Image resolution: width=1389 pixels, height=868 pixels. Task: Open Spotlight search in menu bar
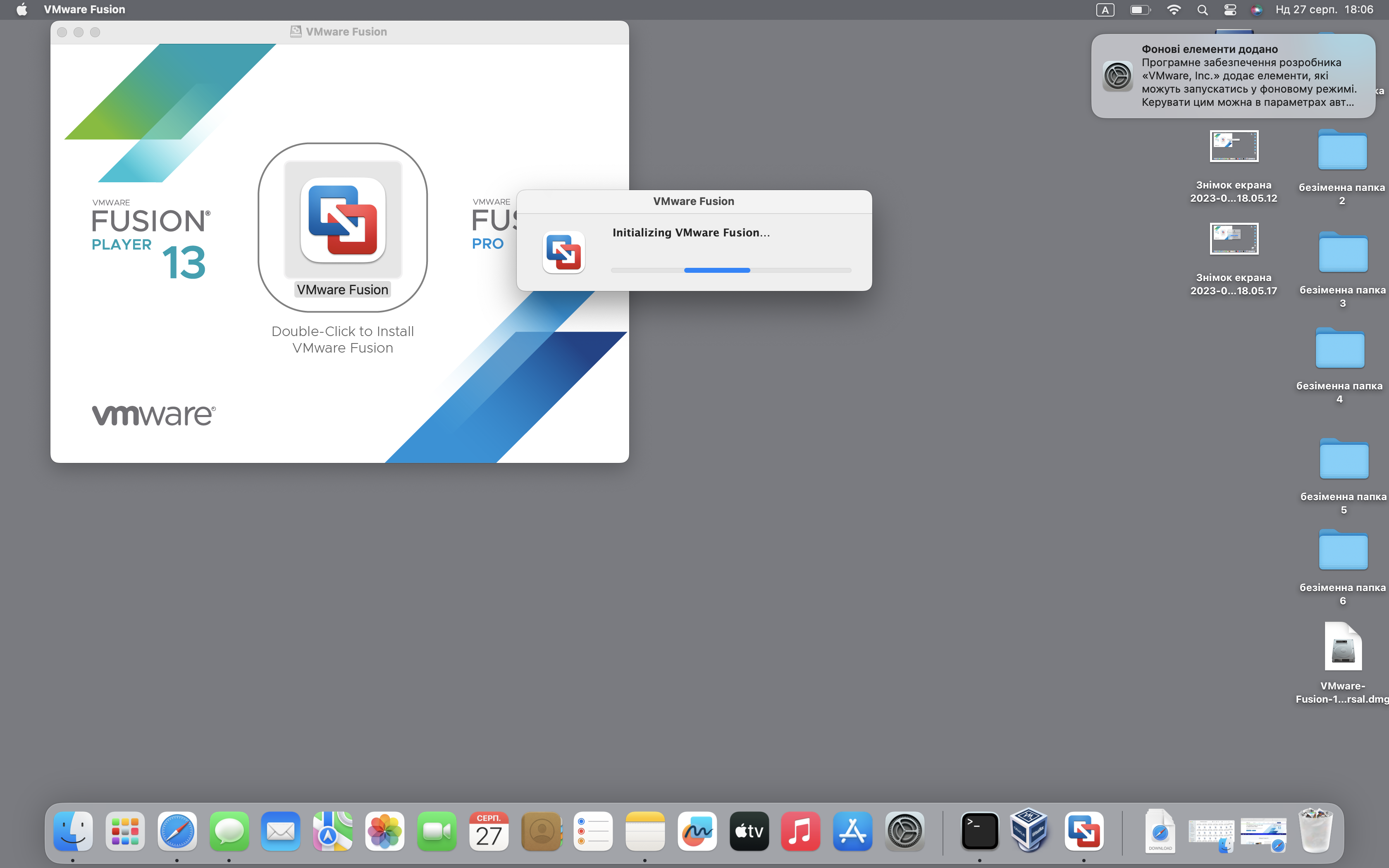pos(1203,10)
